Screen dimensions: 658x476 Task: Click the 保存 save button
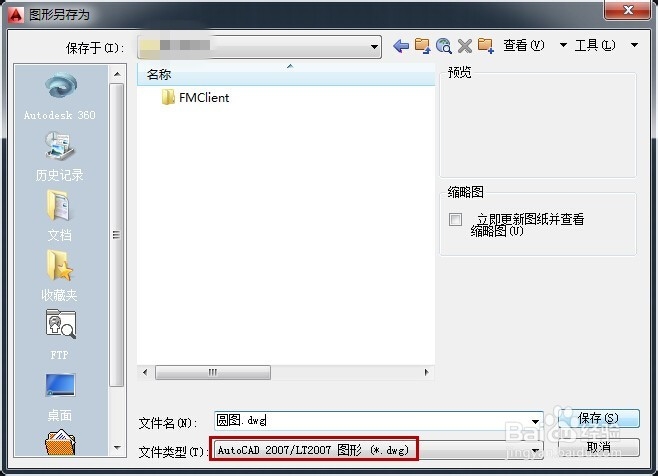point(598,418)
